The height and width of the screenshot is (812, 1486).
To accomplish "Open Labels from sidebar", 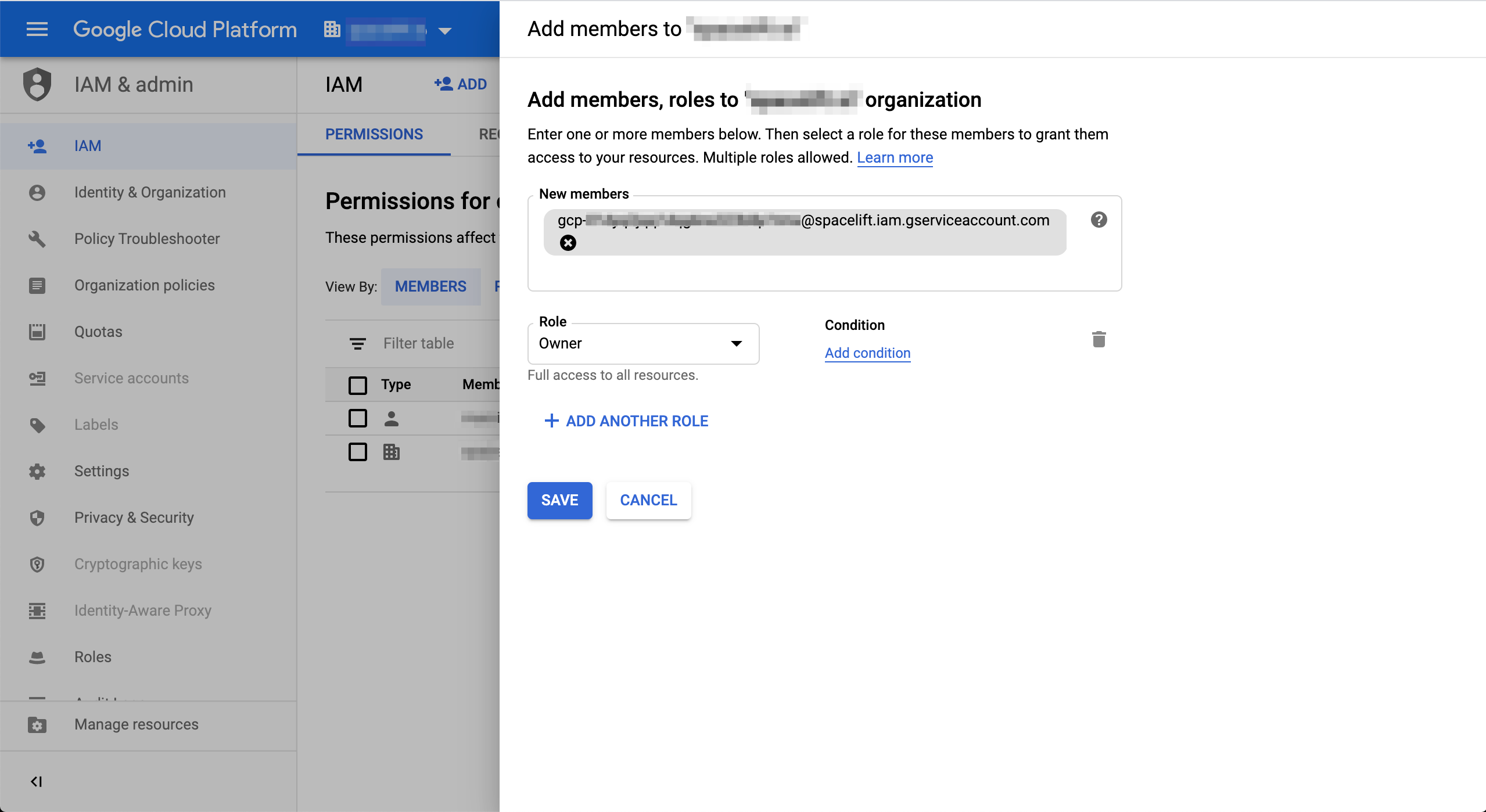I will [x=96, y=425].
